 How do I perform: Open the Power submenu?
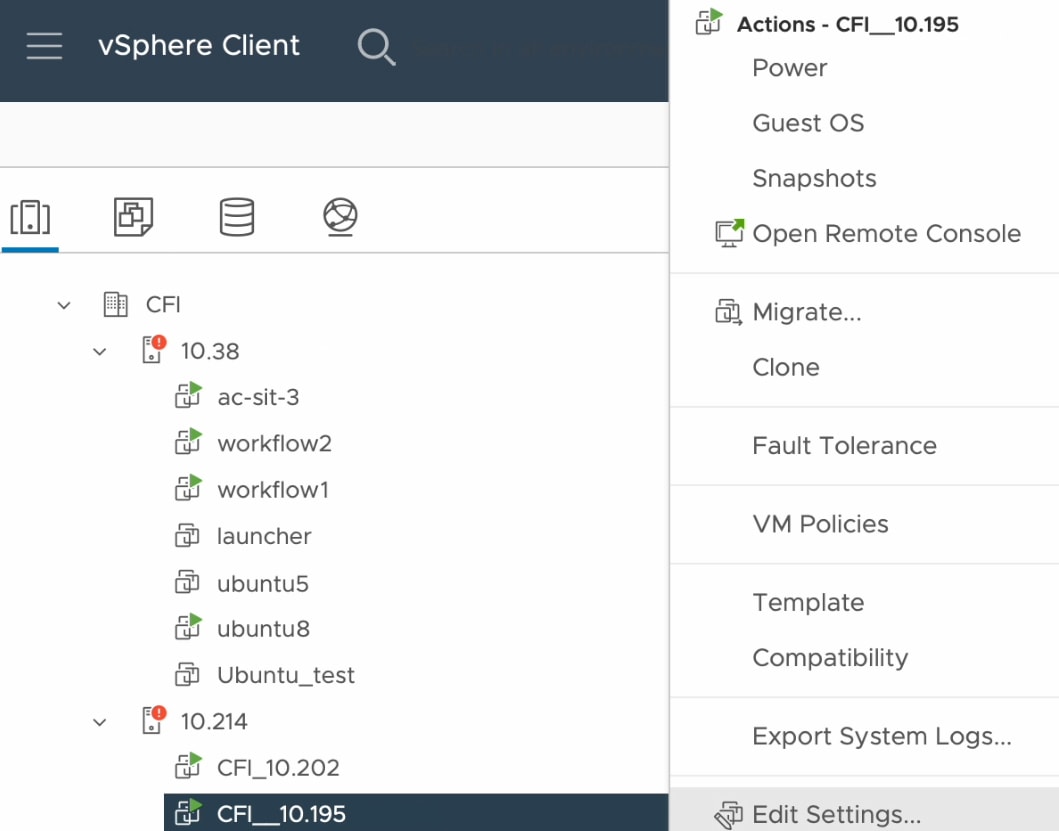tap(790, 68)
